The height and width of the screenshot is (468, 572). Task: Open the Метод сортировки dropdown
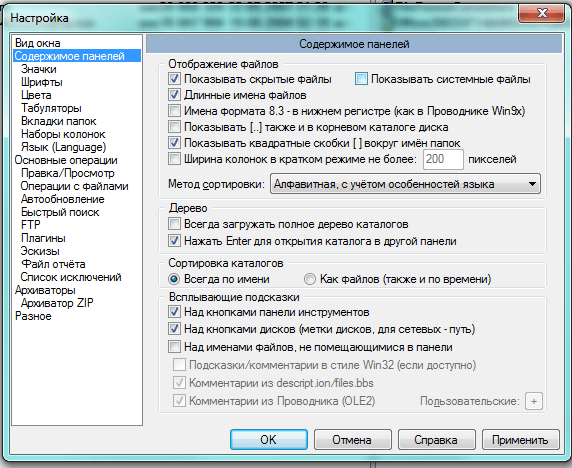click(405, 184)
